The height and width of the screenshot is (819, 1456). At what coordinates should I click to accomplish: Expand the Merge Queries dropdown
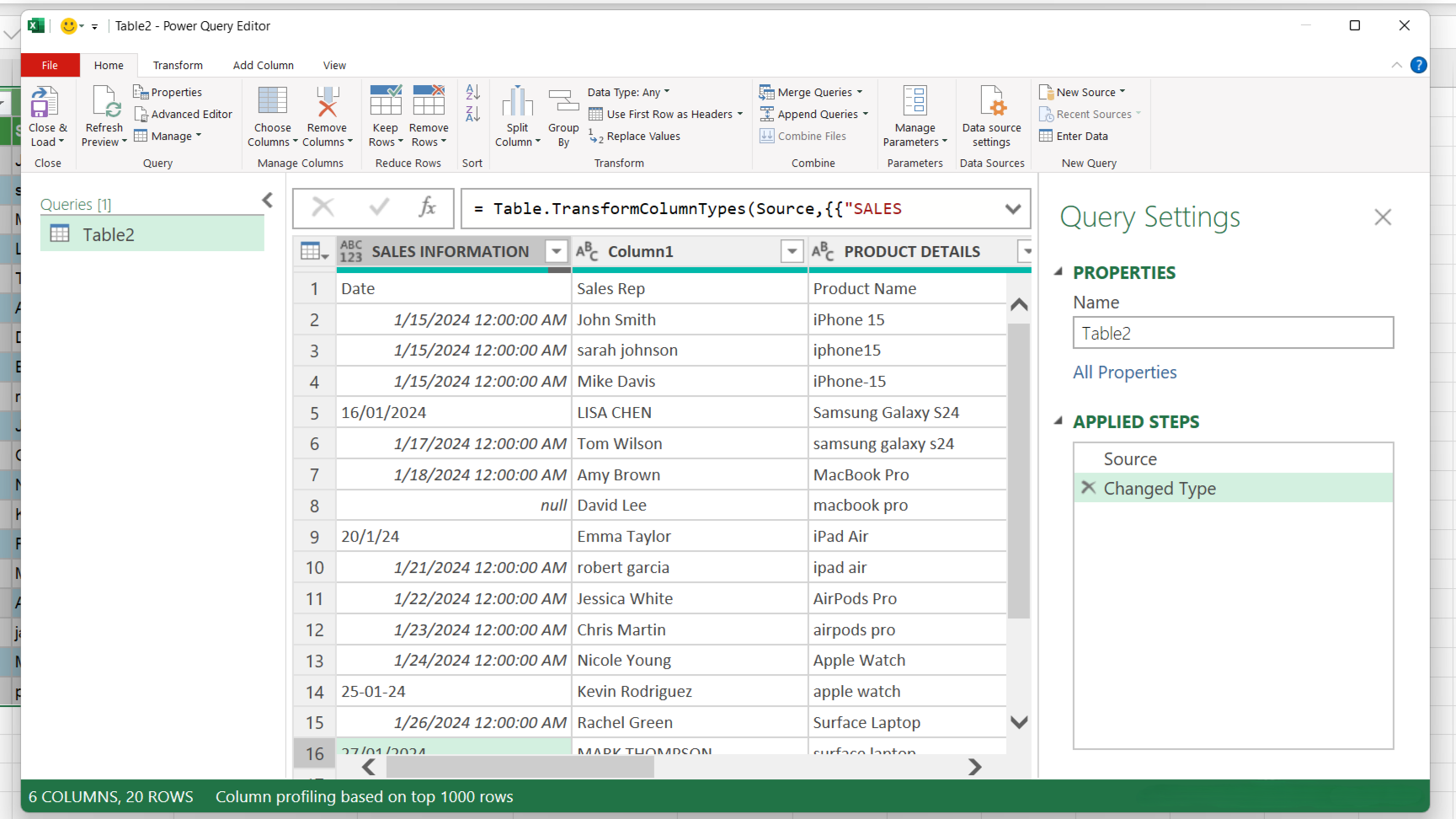(x=859, y=92)
